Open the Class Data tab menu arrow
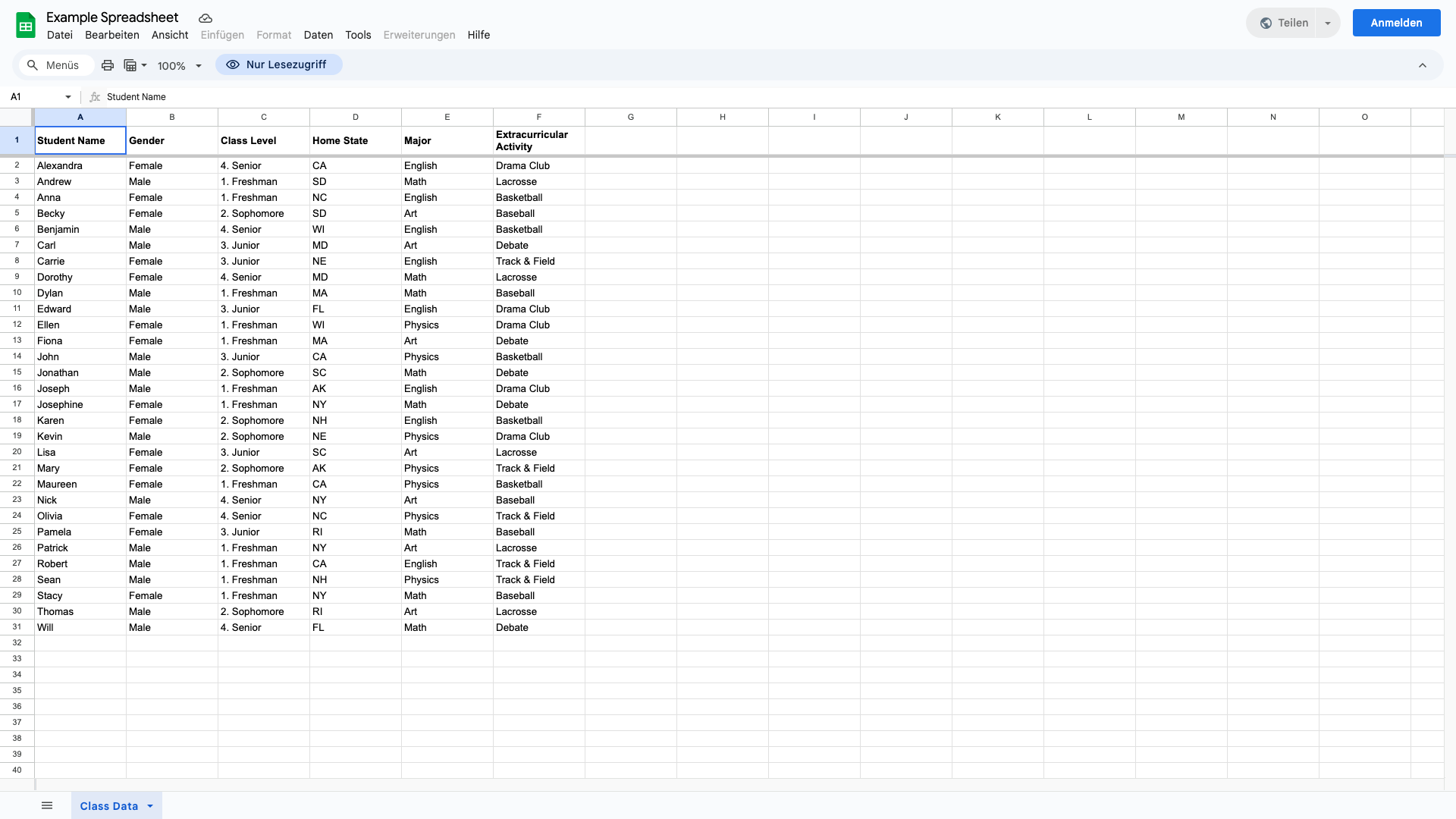The height and width of the screenshot is (819, 1456). pyautogui.click(x=149, y=806)
